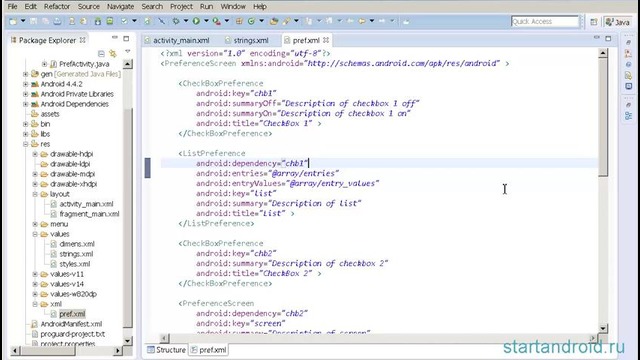Switch to the Structure tab below the editor
The height and width of the screenshot is (360, 640).
tap(166, 350)
